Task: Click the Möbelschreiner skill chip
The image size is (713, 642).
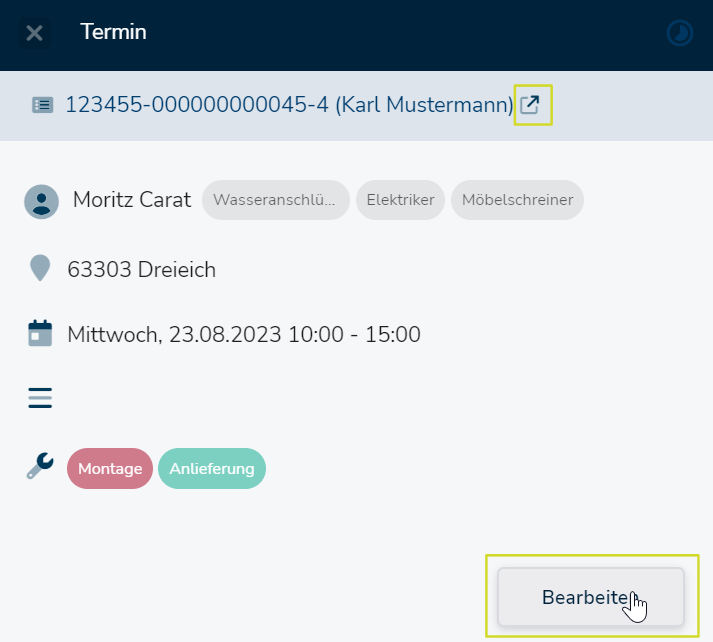Action: 517,200
